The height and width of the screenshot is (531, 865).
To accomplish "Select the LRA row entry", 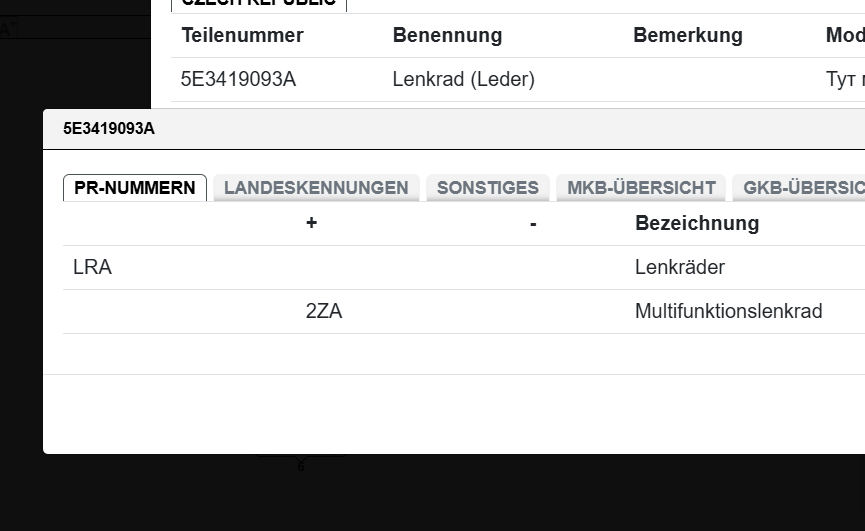I will point(92,267).
